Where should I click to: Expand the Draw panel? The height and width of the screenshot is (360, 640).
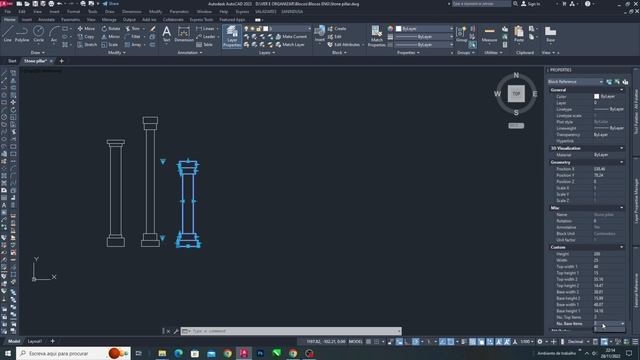click(38, 53)
